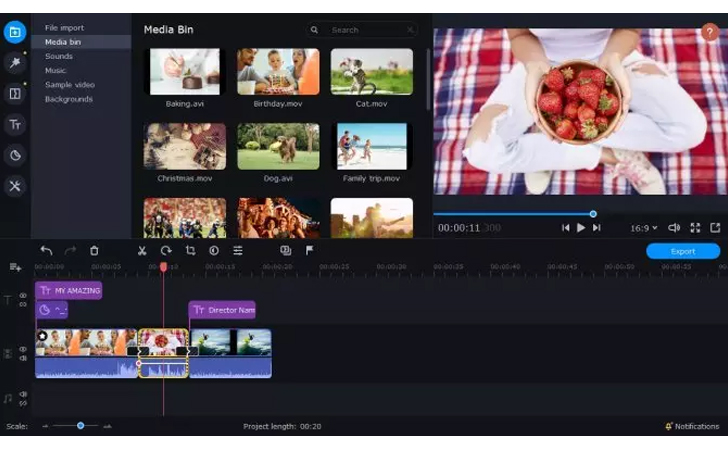Select the surfing clip on timeline
Screen dimensions: 728x450
(x=230, y=353)
